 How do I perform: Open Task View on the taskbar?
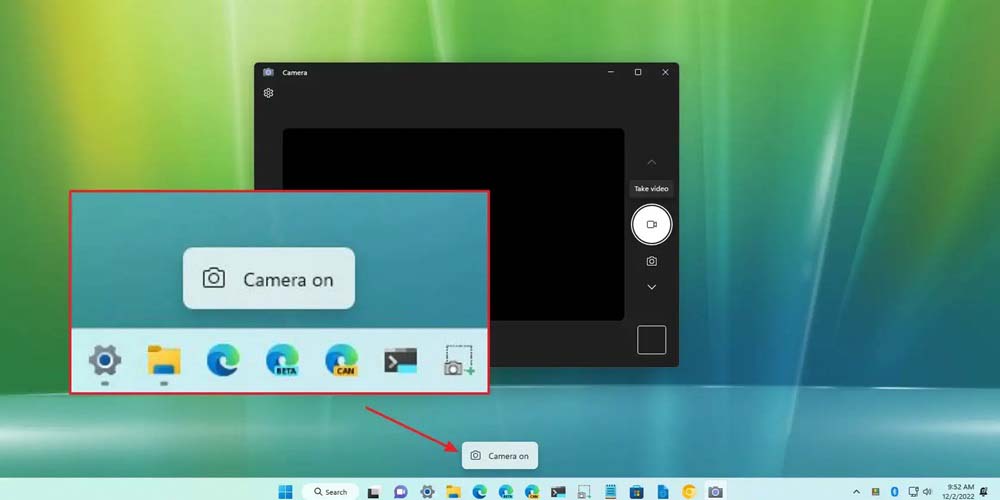[374, 491]
